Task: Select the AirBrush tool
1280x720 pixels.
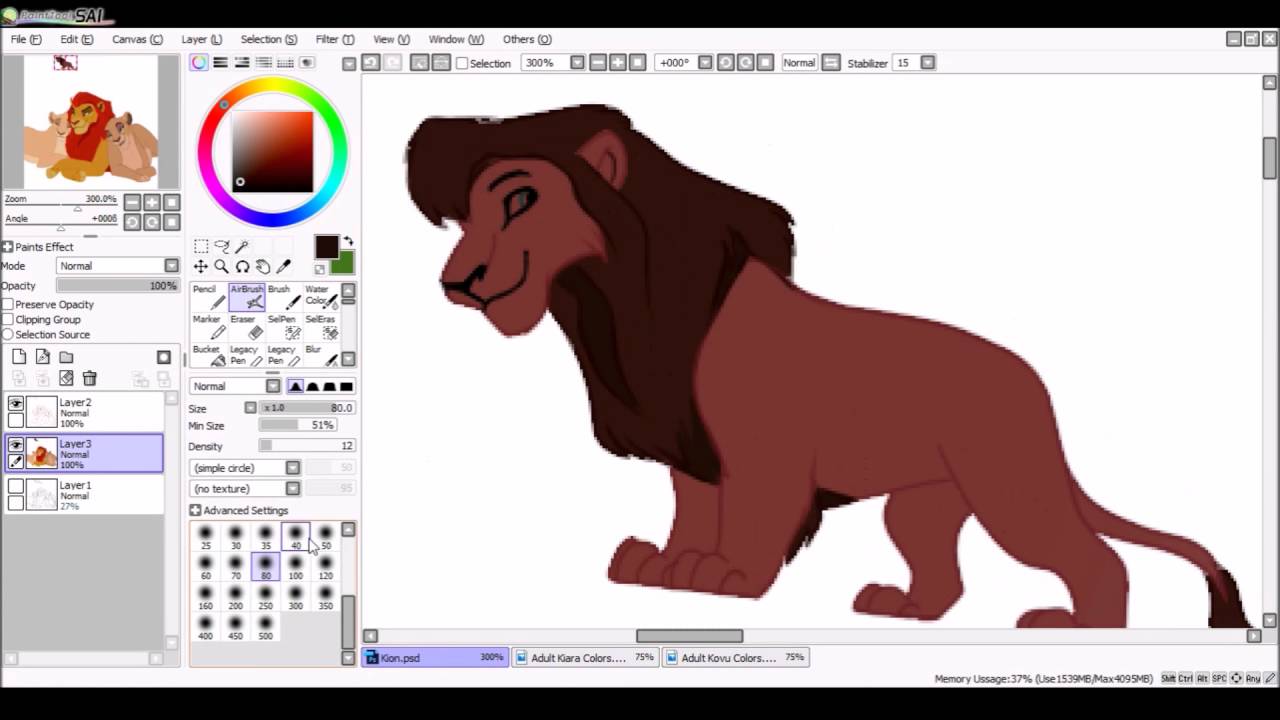Action: 246,296
